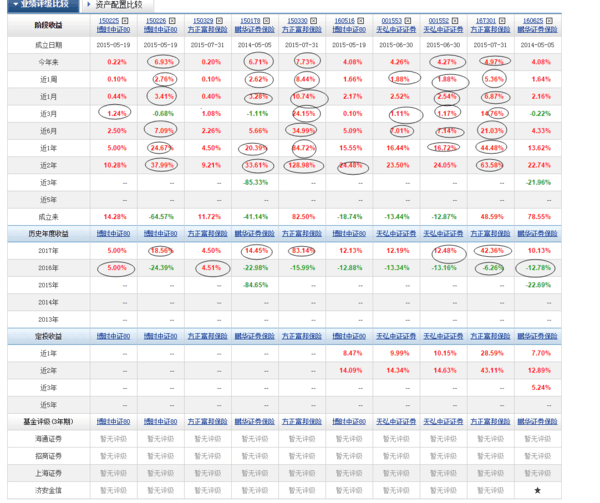The height and width of the screenshot is (503, 600).
Task: Click the -84.65% value in 2015年 row
Action: (256, 285)
